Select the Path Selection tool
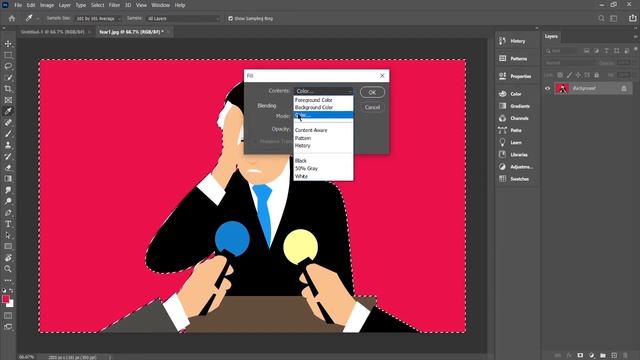This screenshot has width=640, height=360. point(8,235)
